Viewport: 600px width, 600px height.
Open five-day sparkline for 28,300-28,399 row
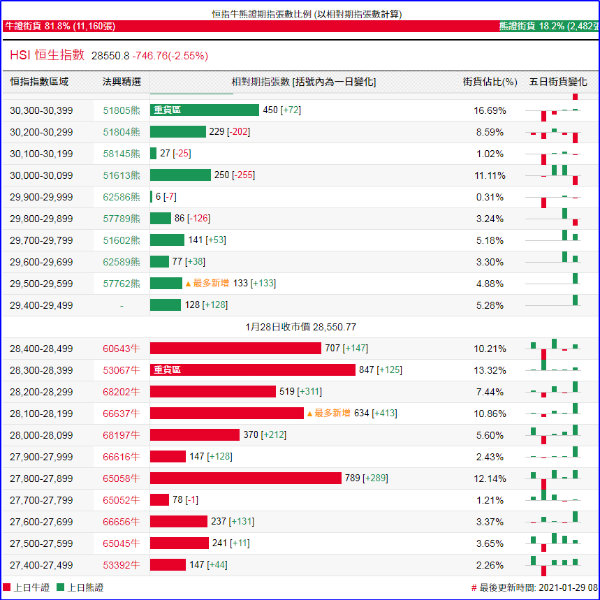click(x=553, y=365)
